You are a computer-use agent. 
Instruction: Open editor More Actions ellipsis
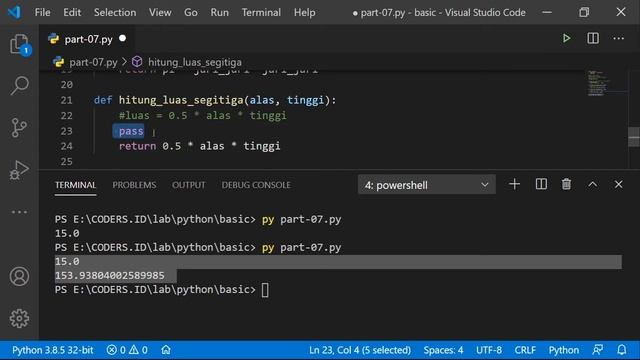(x=619, y=38)
